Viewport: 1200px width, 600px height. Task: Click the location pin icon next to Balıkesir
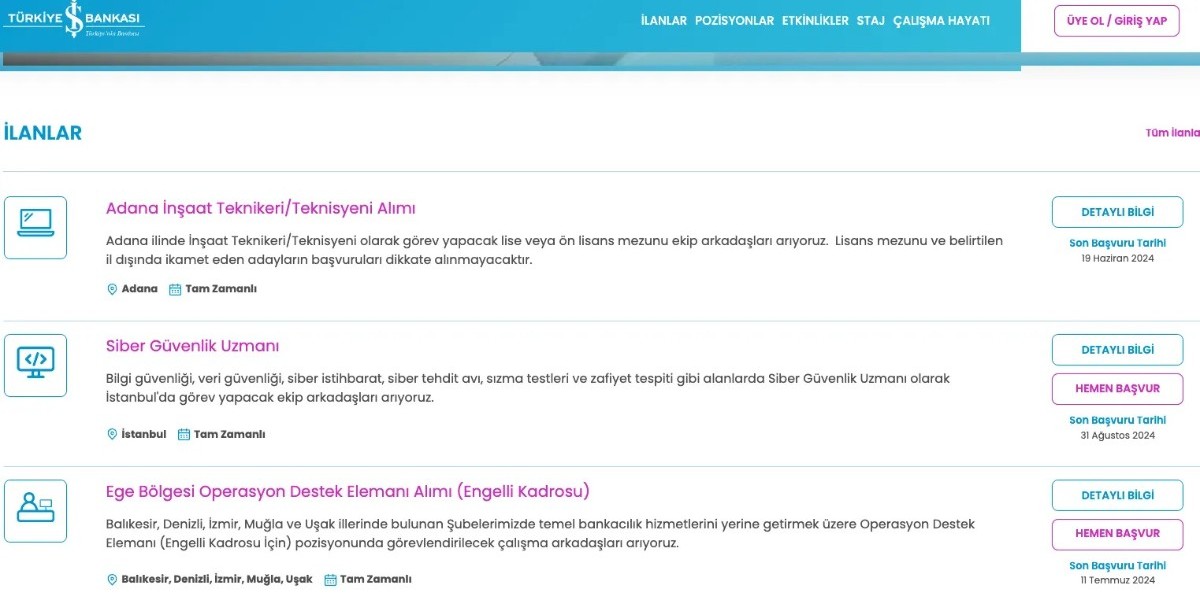coord(112,579)
